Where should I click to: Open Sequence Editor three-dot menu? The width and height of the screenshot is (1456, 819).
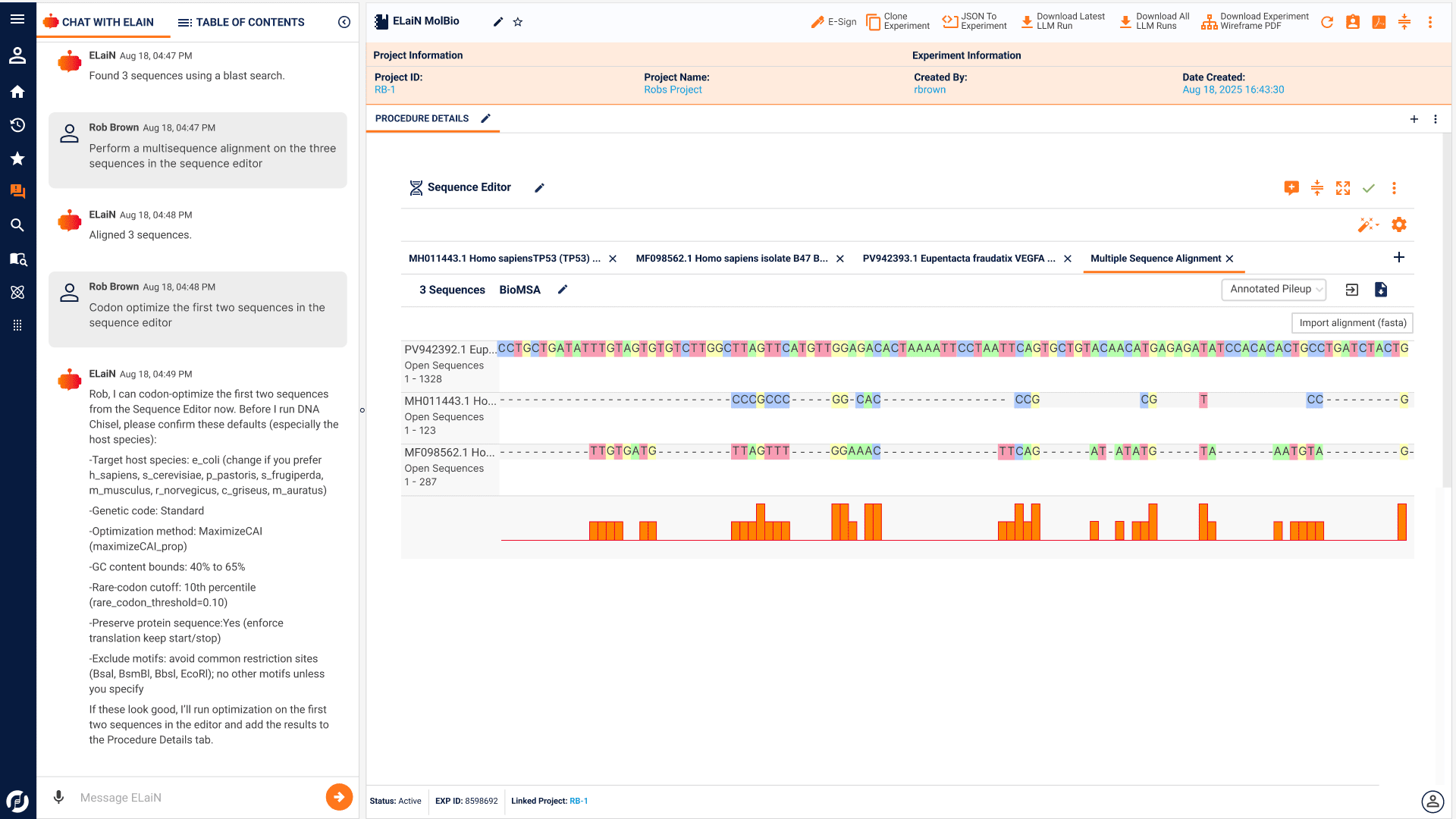click(1394, 188)
